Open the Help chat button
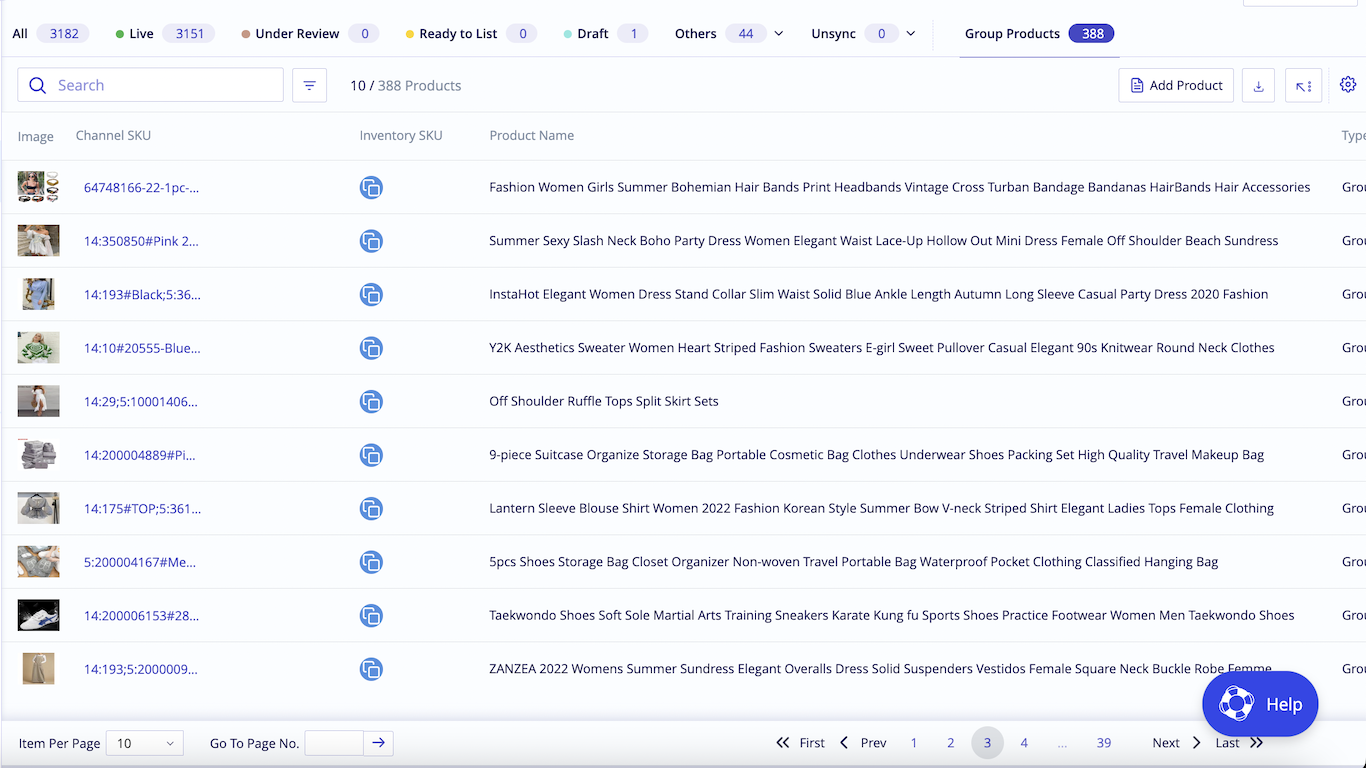The width and height of the screenshot is (1366, 768). click(1260, 704)
